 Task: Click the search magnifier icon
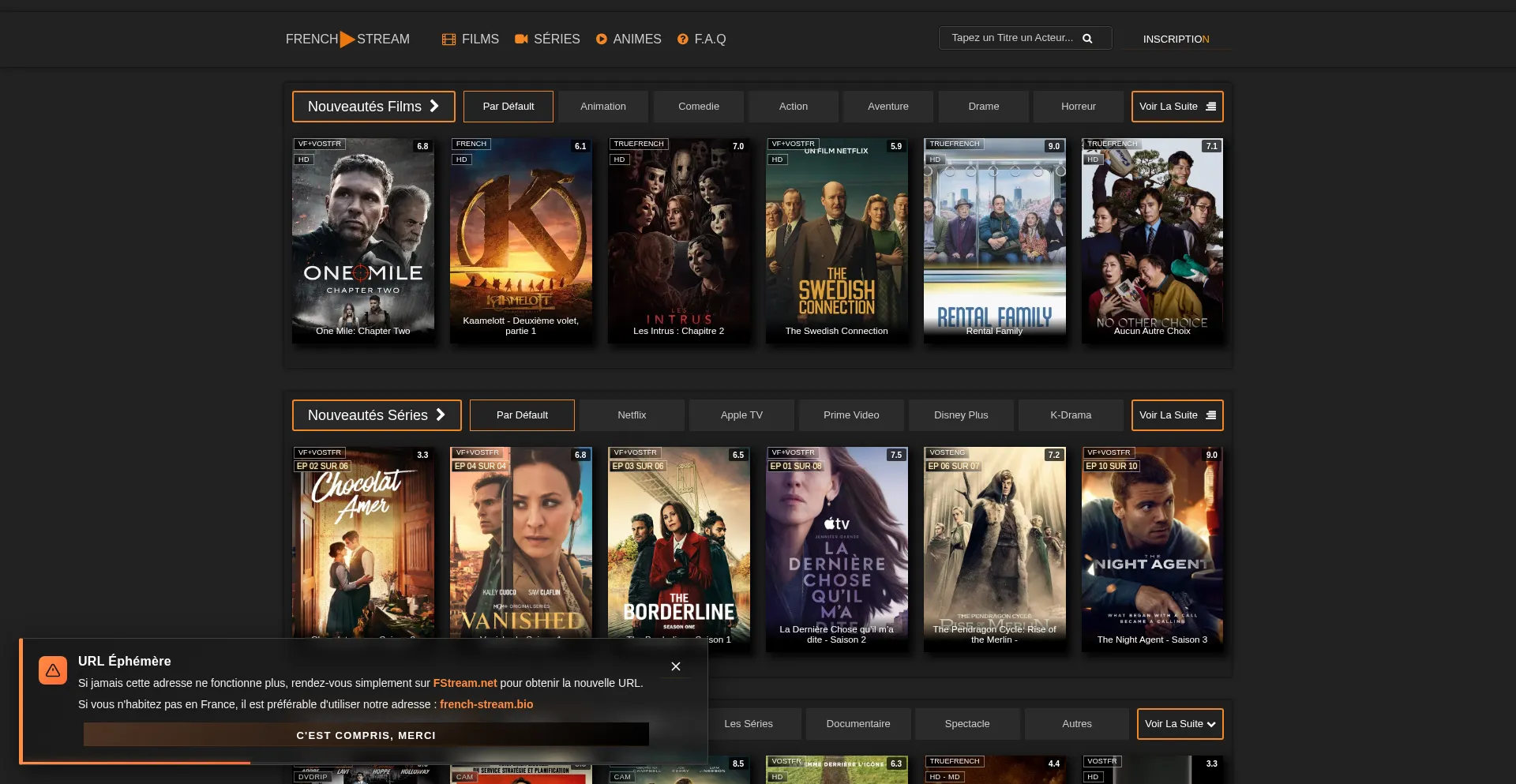pos(1087,38)
